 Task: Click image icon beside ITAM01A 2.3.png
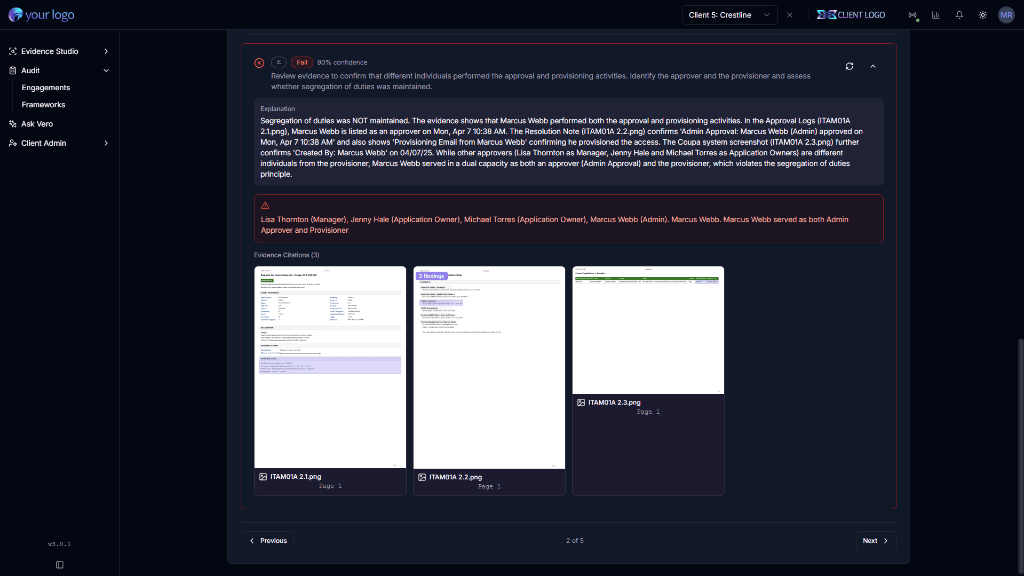coord(581,403)
